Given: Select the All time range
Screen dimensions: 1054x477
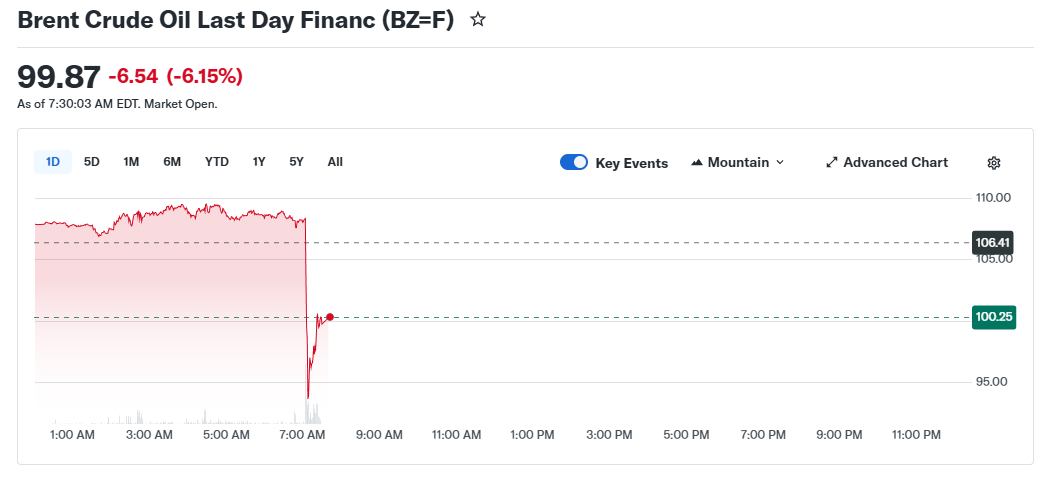Looking at the screenshot, I should coord(335,162).
